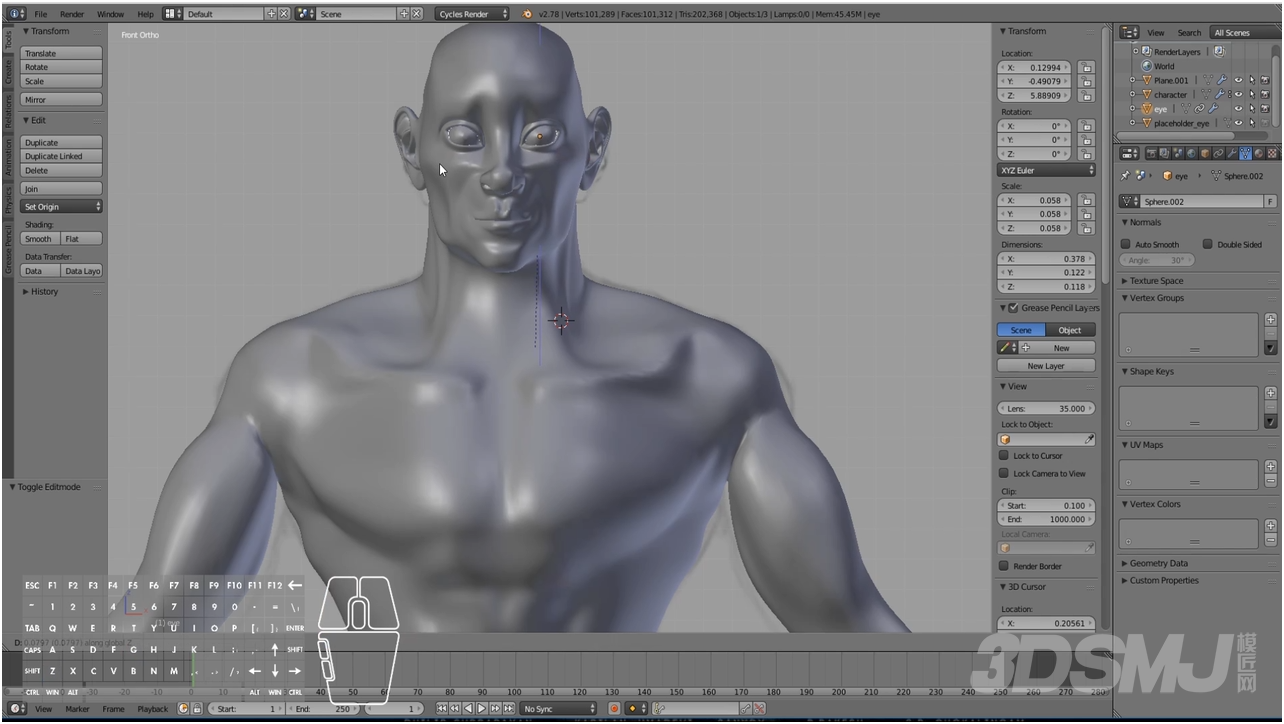This screenshot has height=724, width=1284.
Task: Click the lock icon next to Rotation Z
Action: 1086,154
